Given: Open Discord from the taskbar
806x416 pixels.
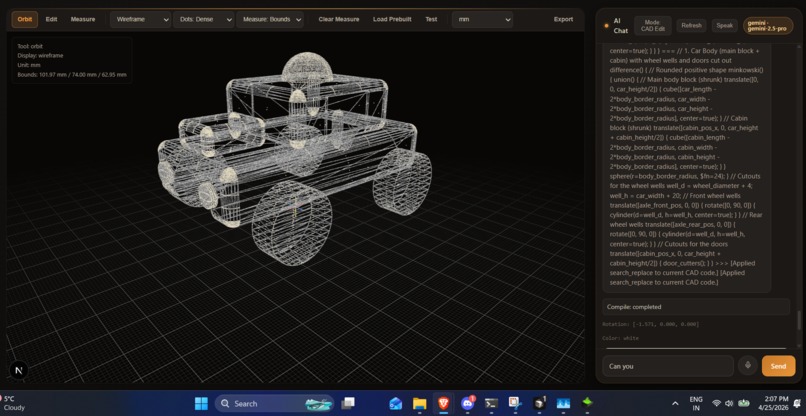Looking at the screenshot, I should 468,404.
